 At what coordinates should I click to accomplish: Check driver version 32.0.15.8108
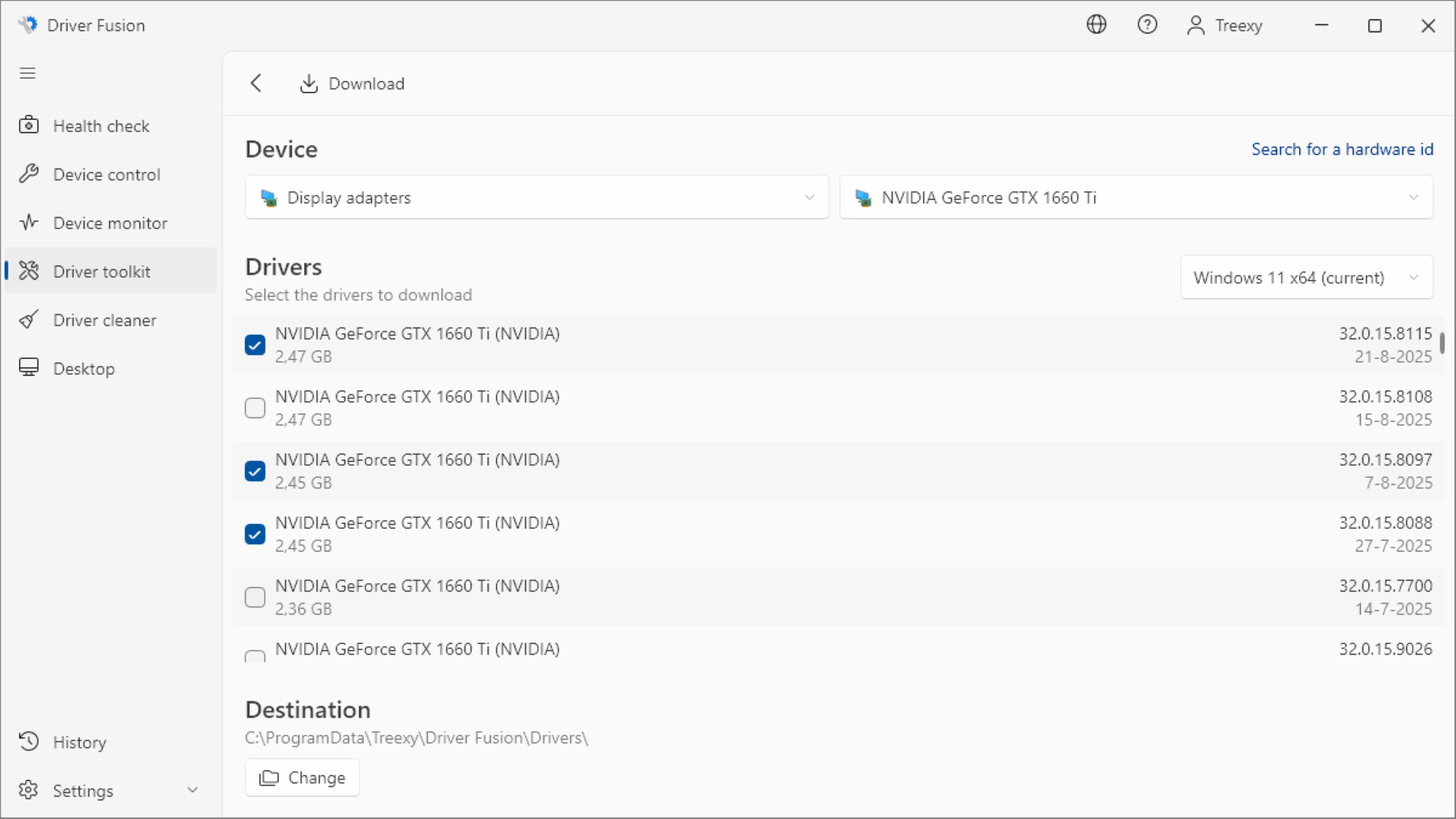(x=255, y=408)
